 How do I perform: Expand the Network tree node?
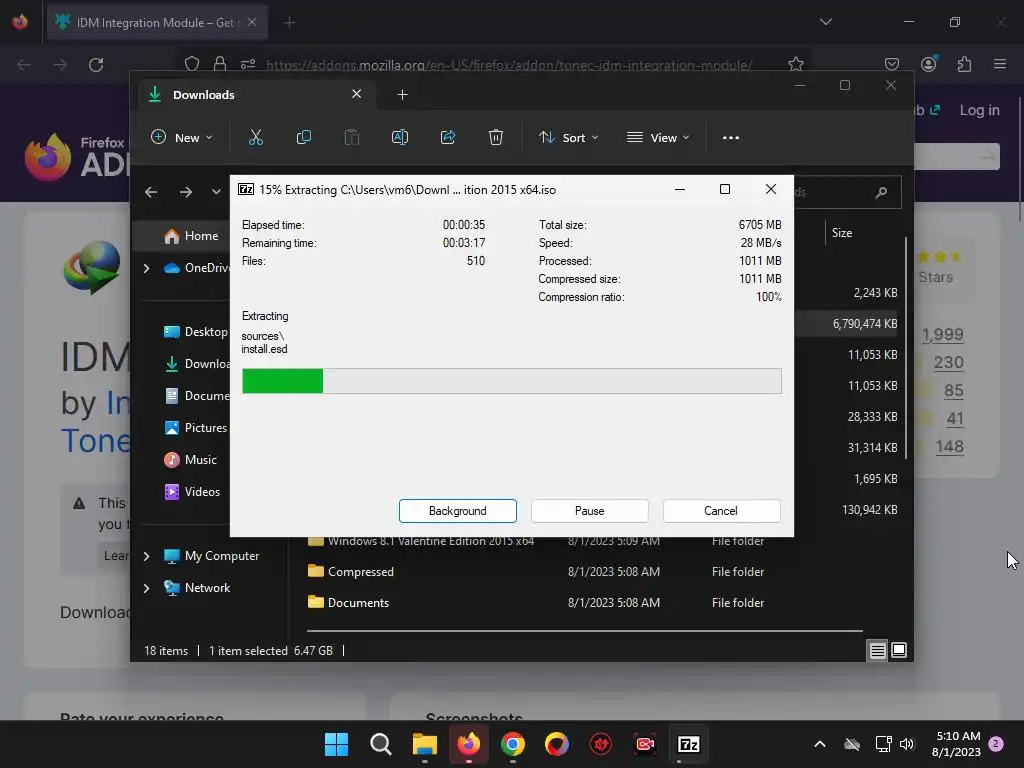tap(146, 588)
